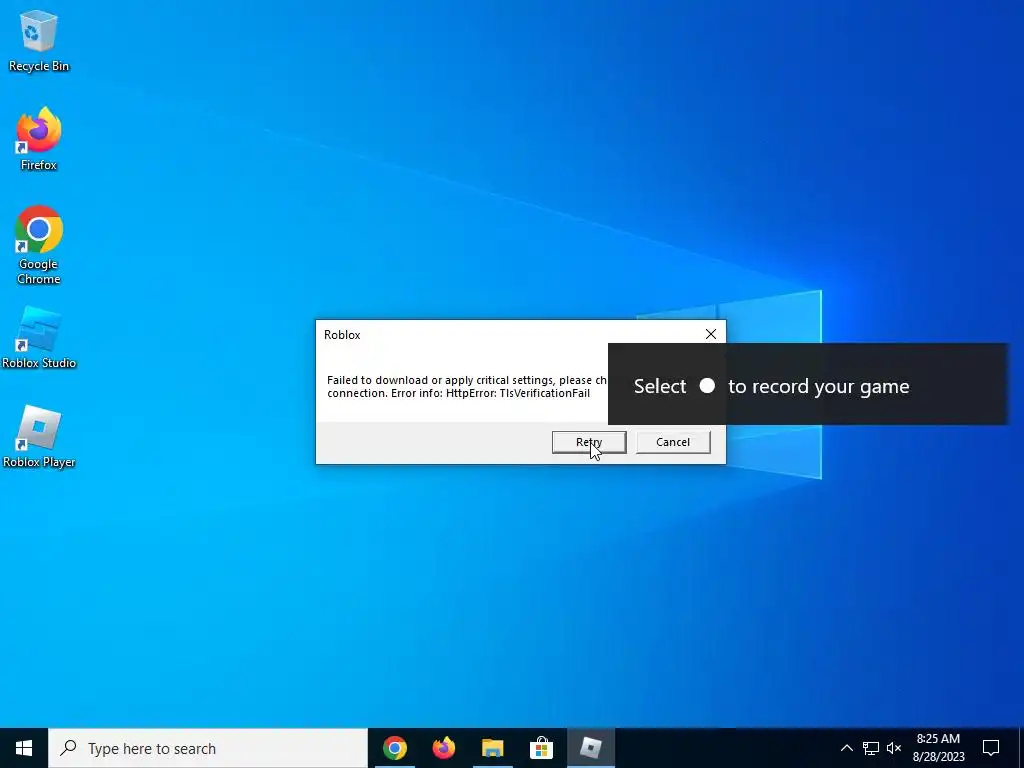Show hidden system tray icons
The image size is (1024, 768).
tap(846, 748)
